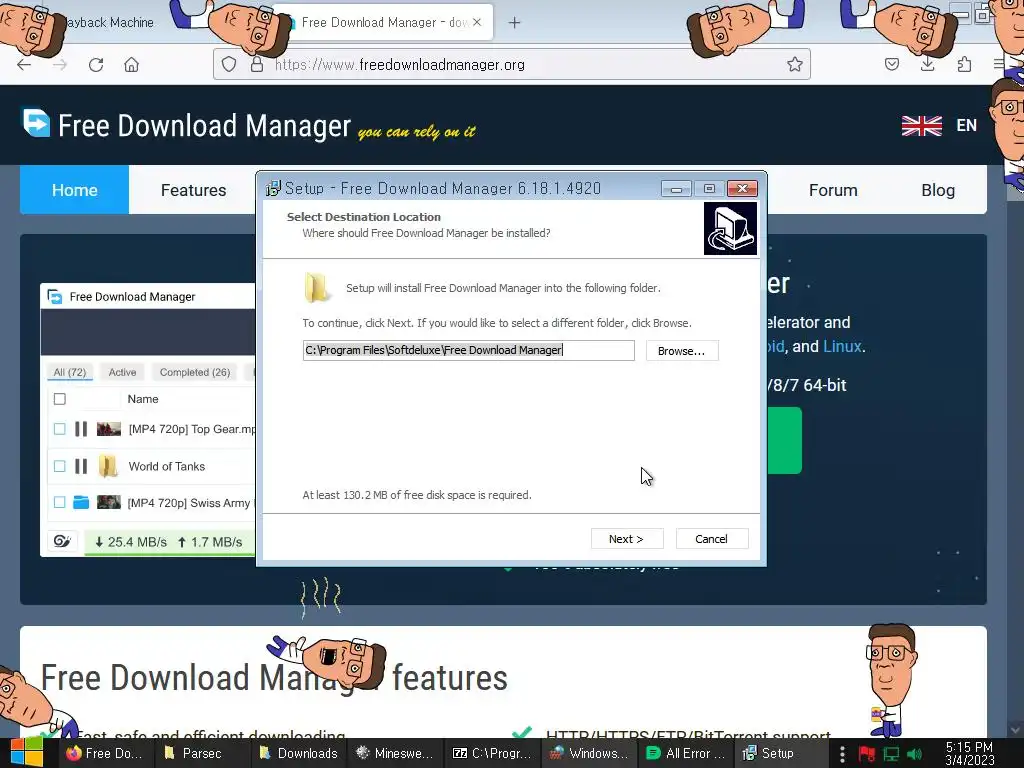The height and width of the screenshot is (768, 1024).
Task: Switch to the 7-Zip C:\Progr... taskbar item
Action: (x=492, y=753)
